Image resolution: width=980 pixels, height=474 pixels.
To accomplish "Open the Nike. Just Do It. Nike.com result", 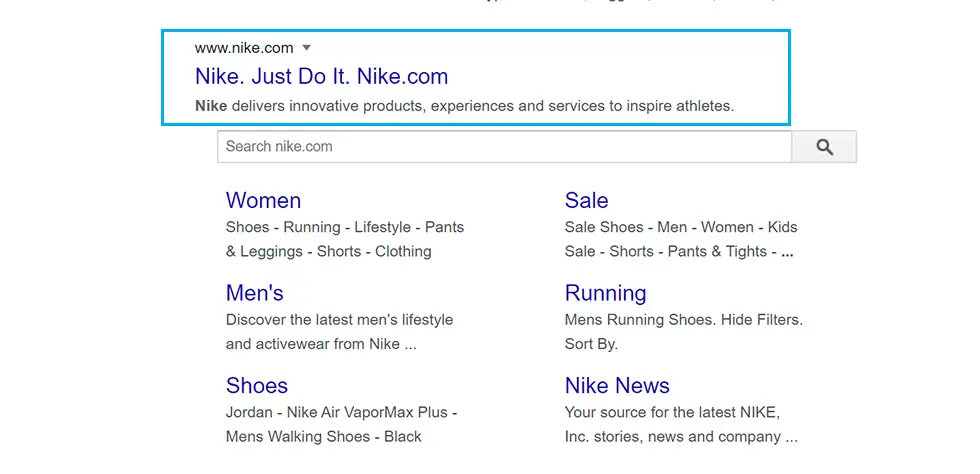I will (321, 76).
